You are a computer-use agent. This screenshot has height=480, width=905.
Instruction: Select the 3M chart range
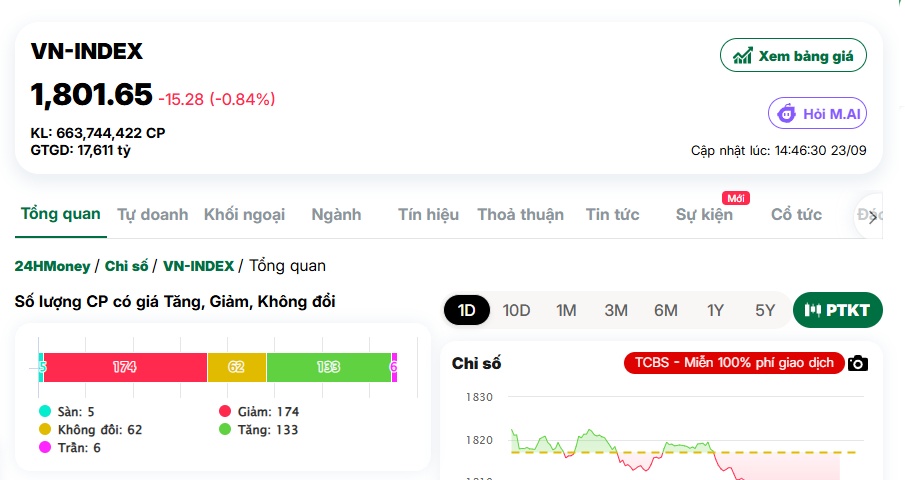pos(616,310)
